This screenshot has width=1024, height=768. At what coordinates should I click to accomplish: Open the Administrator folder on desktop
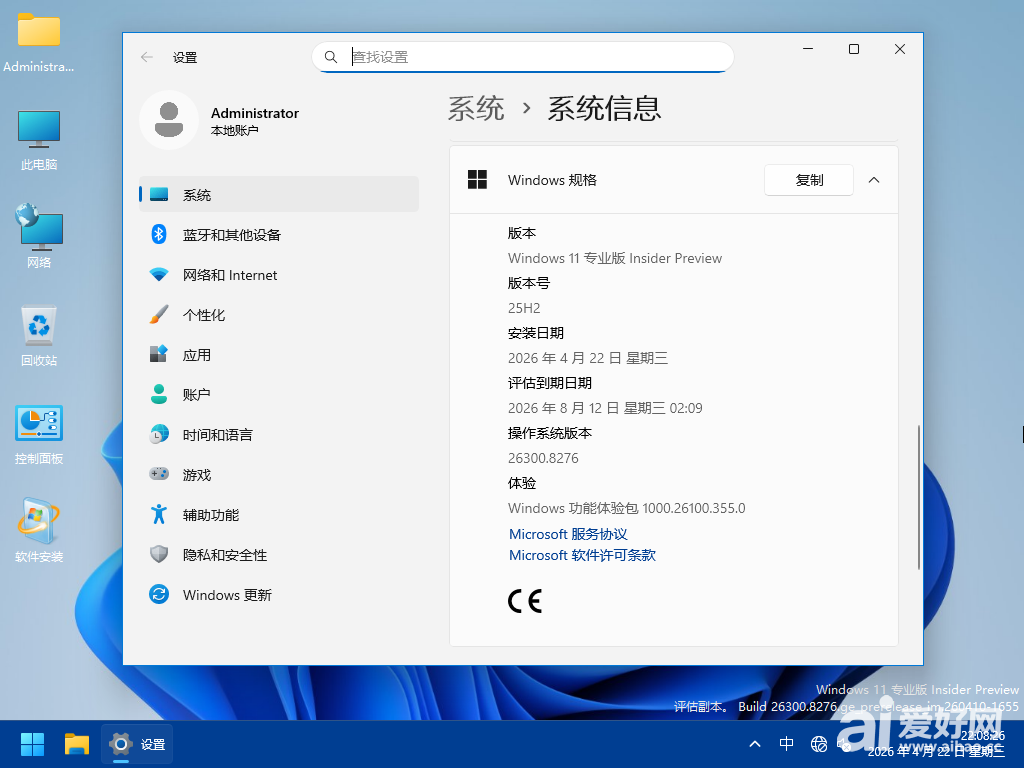(x=39, y=43)
